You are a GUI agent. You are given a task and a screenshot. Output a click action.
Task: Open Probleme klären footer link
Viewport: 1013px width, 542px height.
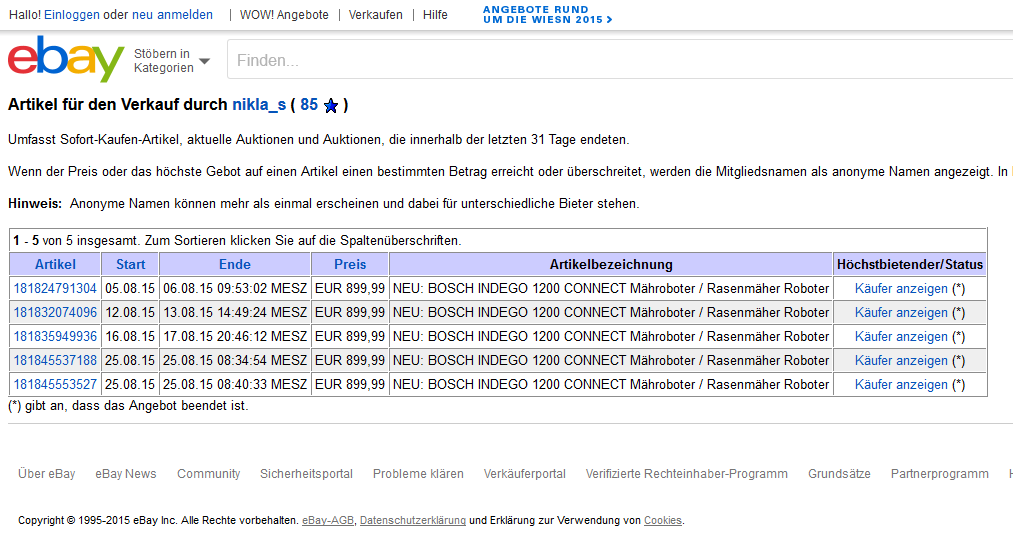pos(418,474)
